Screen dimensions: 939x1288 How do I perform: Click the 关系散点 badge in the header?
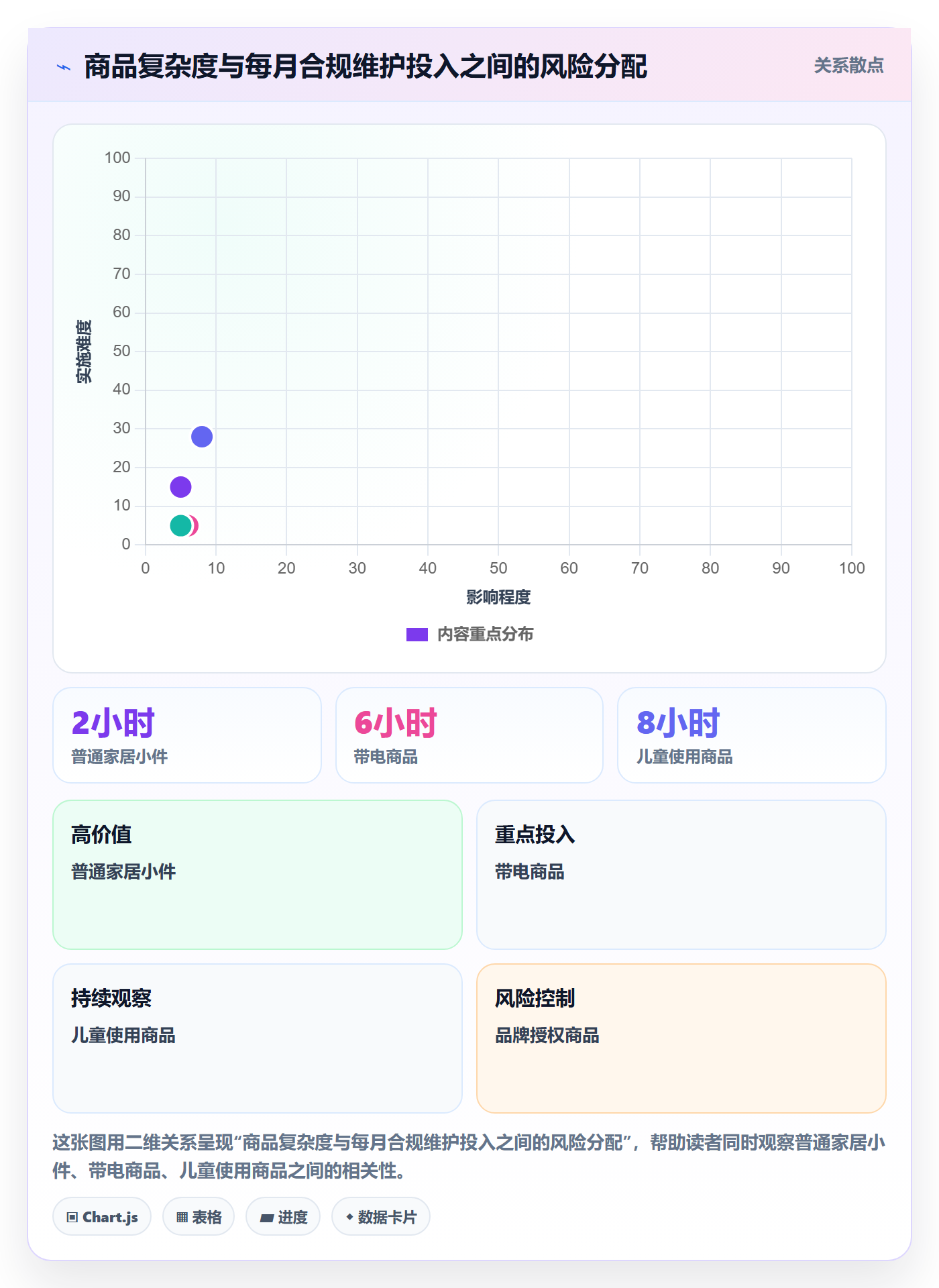[848, 66]
